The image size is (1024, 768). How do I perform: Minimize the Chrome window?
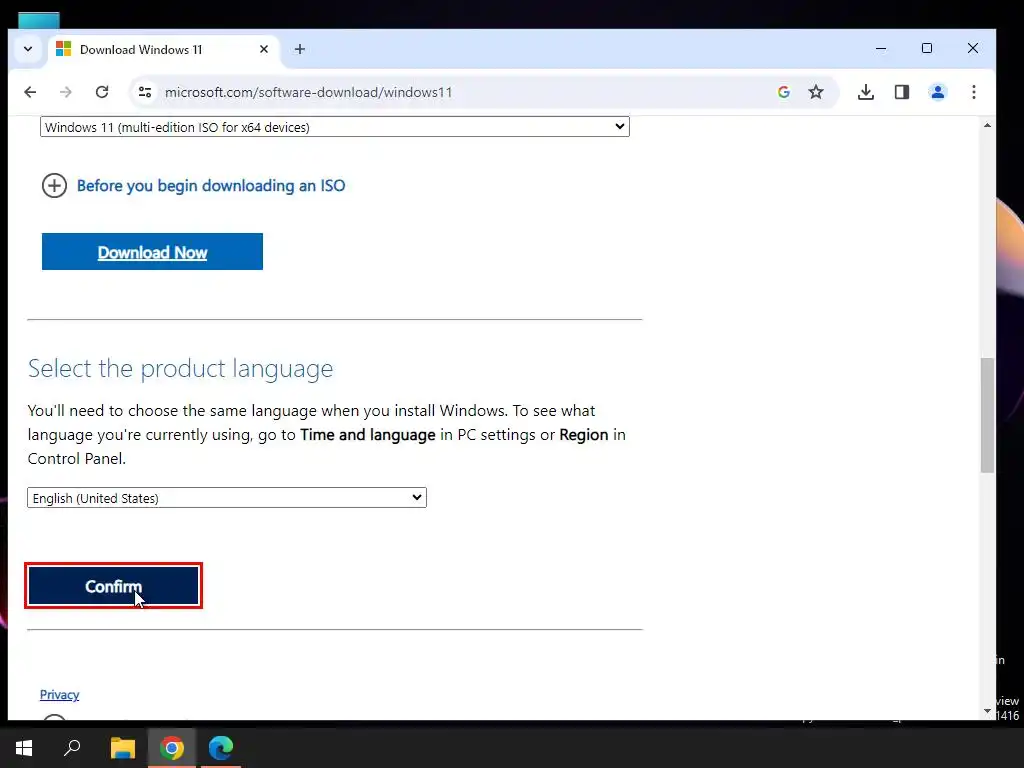pos(881,48)
